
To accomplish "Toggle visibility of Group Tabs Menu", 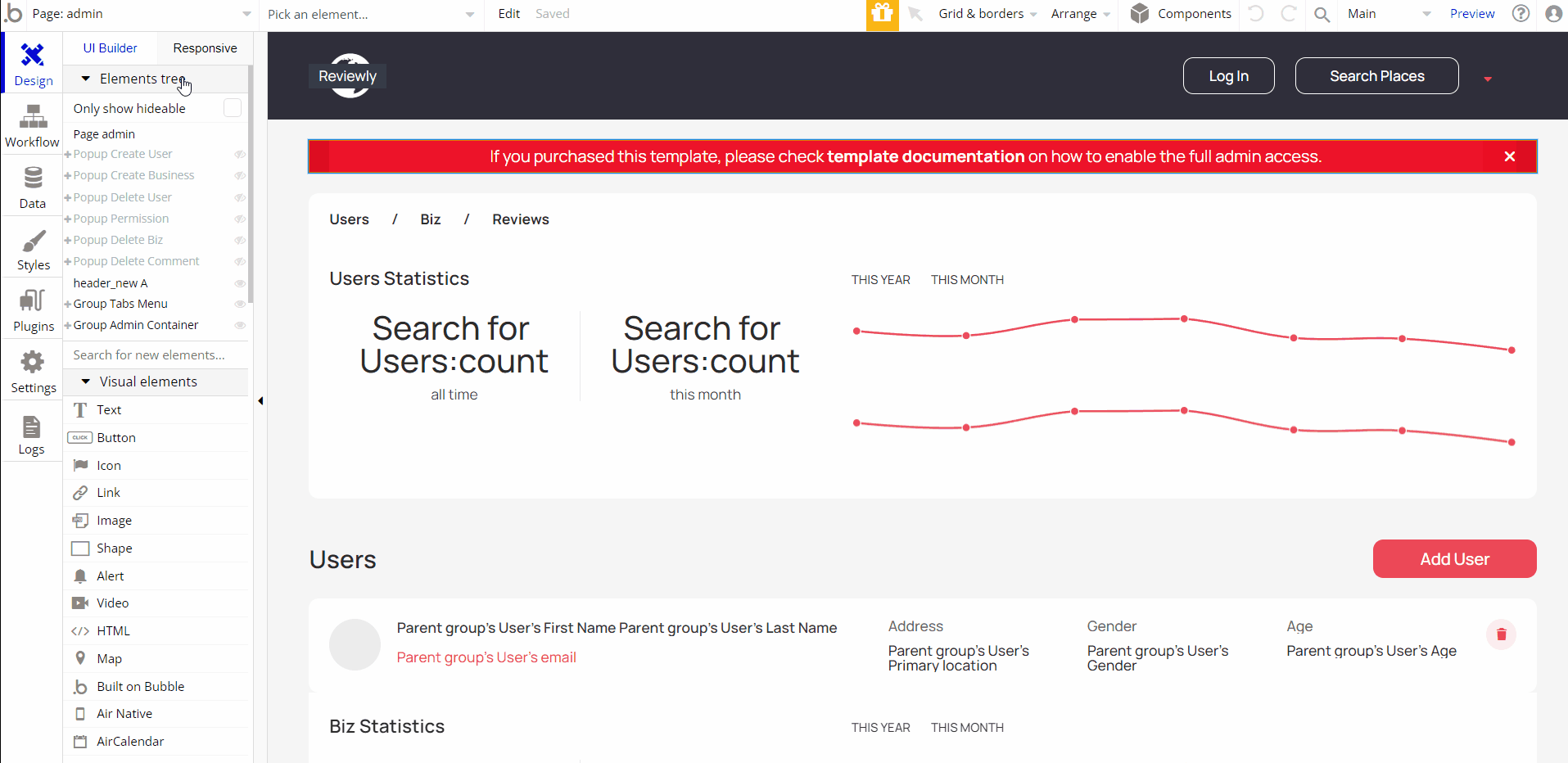I will [x=240, y=304].
